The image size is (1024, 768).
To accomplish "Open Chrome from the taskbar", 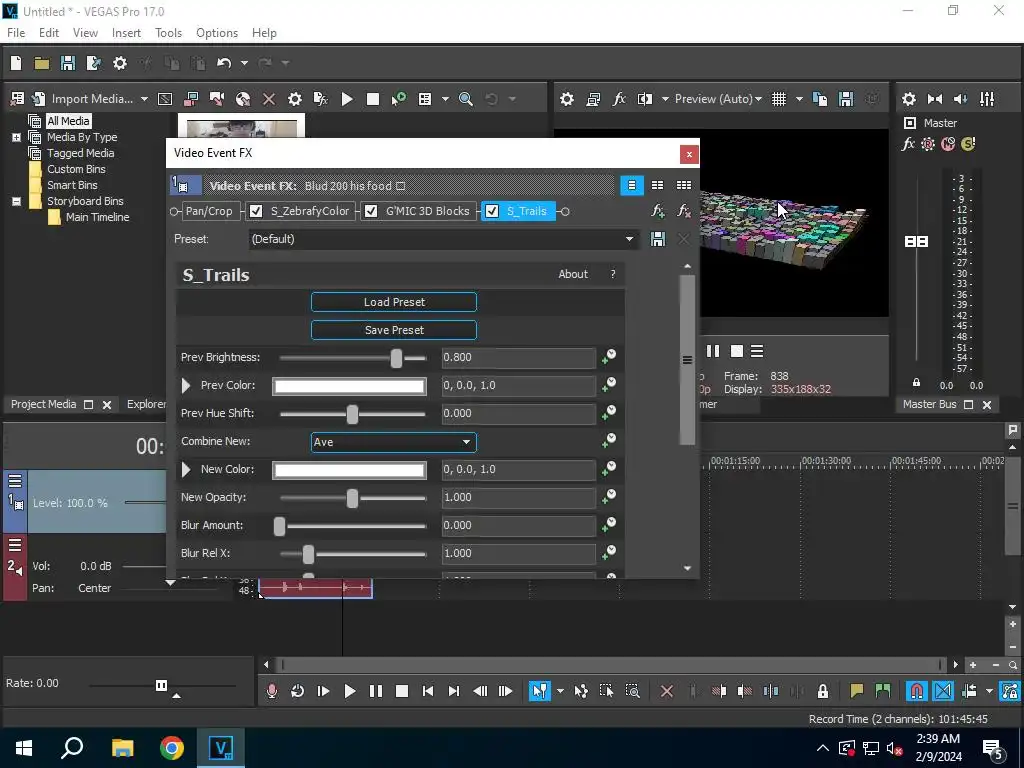I will [x=172, y=748].
